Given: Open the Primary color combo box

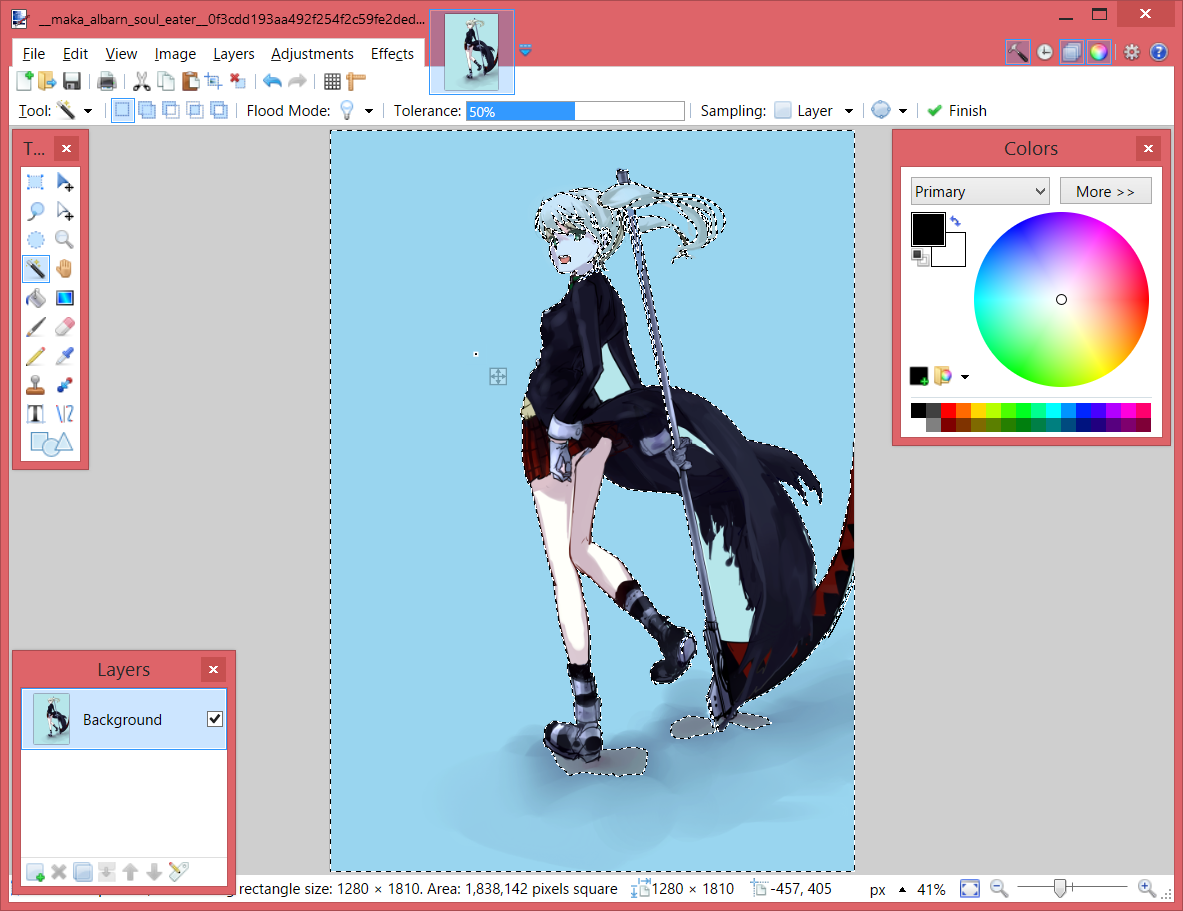Looking at the screenshot, I should [980, 192].
